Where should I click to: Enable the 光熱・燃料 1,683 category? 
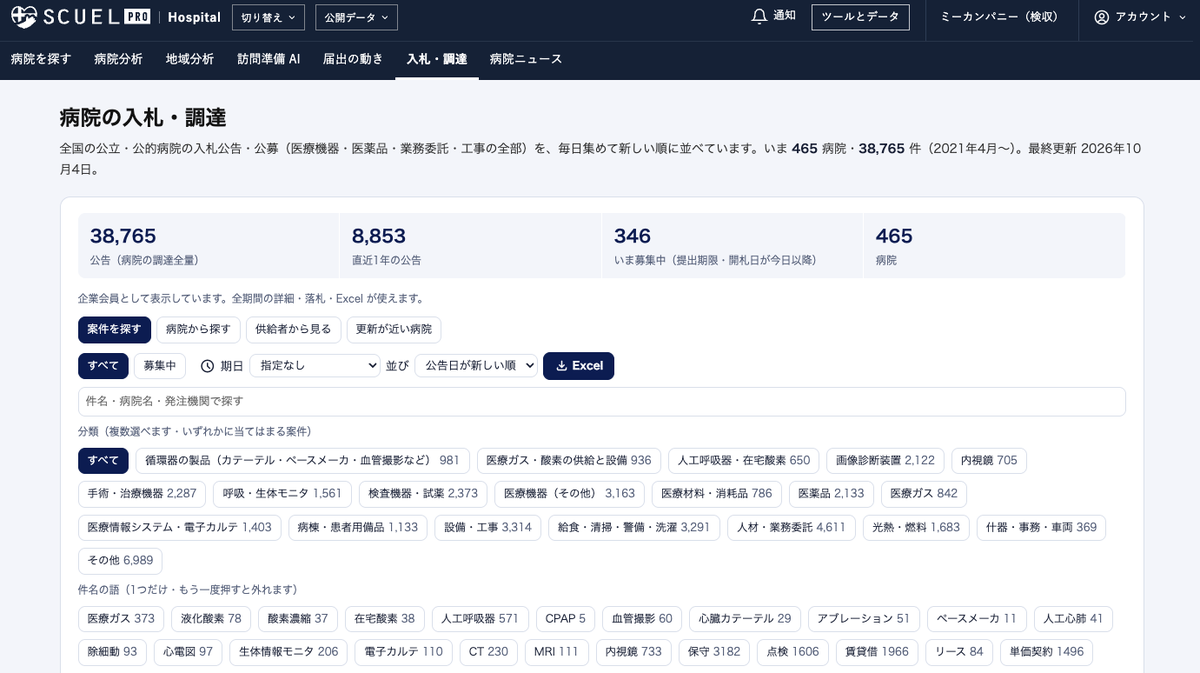(916, 527)
